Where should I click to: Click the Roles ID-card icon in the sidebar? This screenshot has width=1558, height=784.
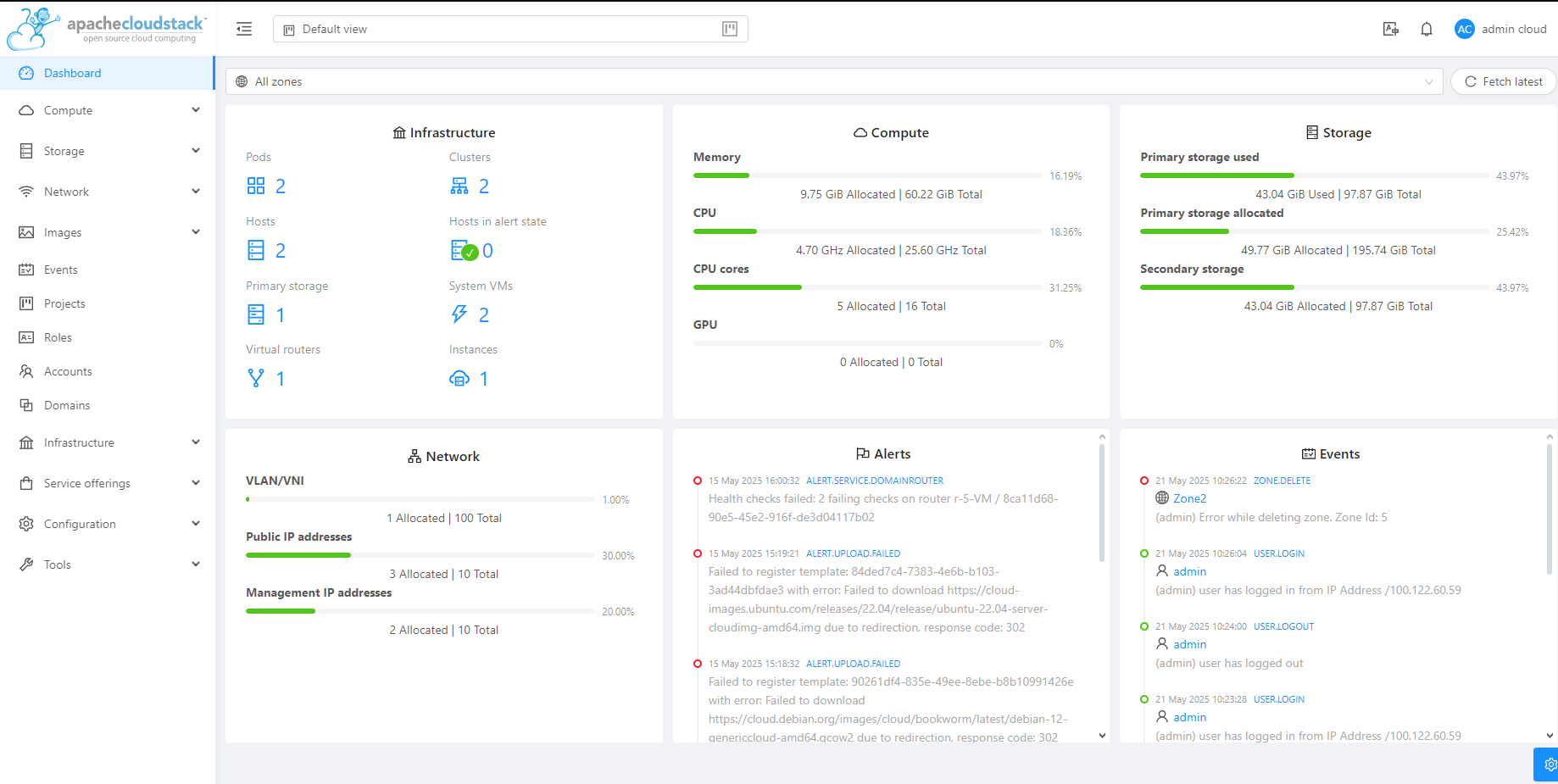click(x=26, y=337)
